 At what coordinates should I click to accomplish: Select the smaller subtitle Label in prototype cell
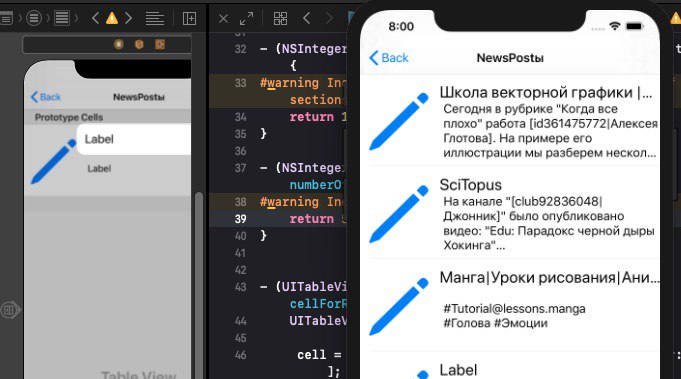[99, 168]
